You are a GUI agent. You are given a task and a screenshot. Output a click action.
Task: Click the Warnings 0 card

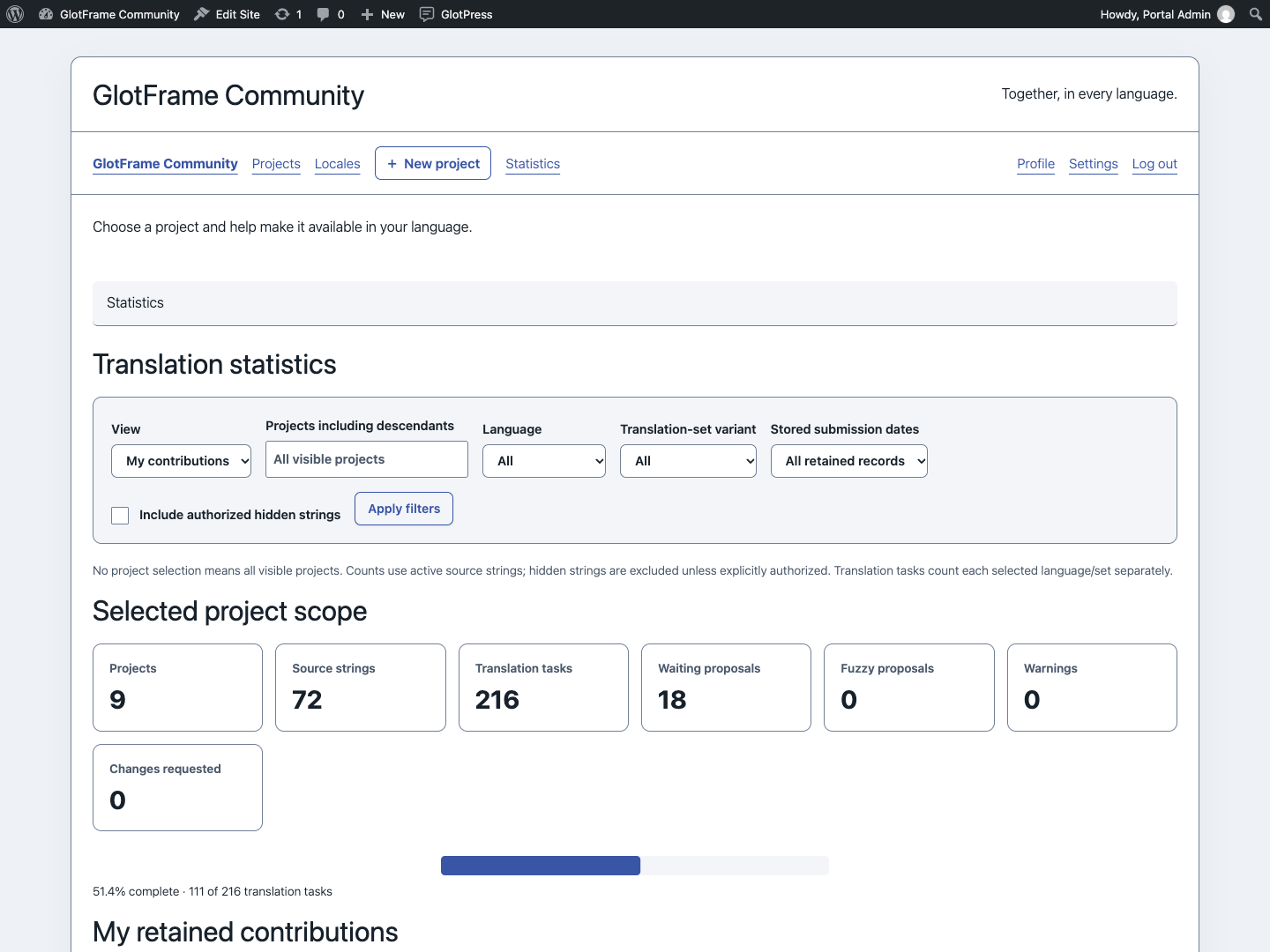pos(1092,688)
